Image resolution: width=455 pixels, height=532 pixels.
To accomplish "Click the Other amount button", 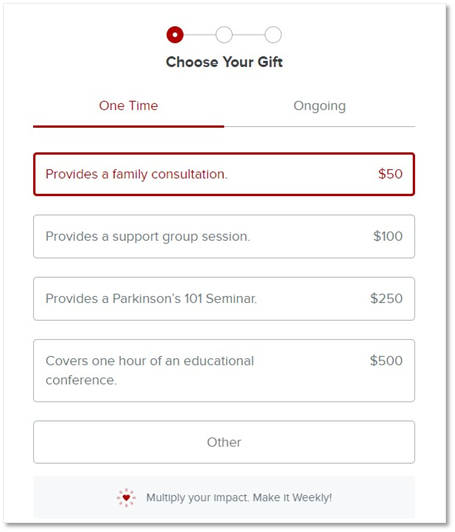I will coord(224,442).
